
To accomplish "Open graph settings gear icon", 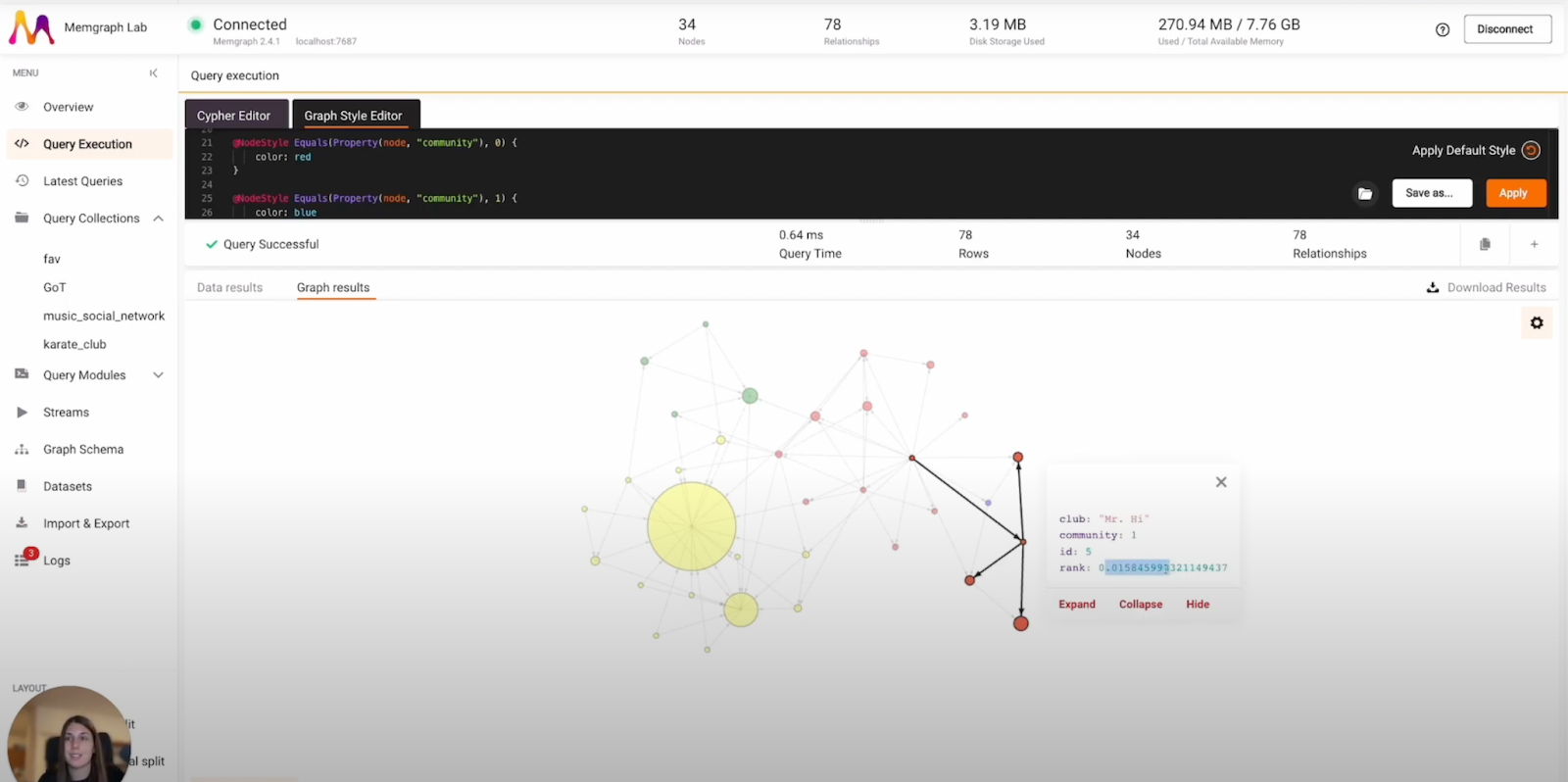I will 1537,322.
